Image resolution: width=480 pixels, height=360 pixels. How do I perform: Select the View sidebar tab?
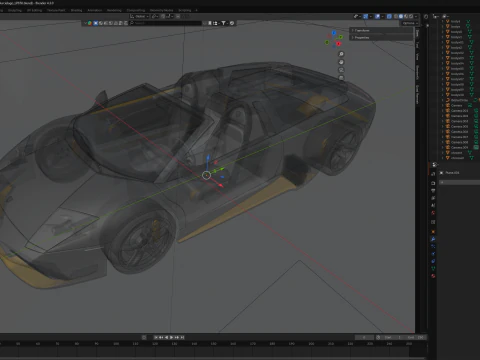[417, 57]
